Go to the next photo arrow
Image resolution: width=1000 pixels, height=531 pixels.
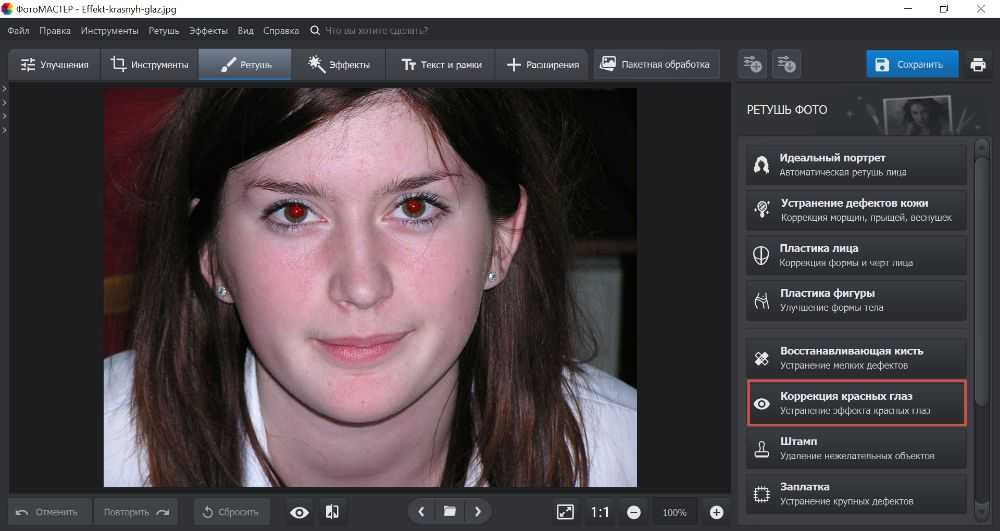coord(478,512)
